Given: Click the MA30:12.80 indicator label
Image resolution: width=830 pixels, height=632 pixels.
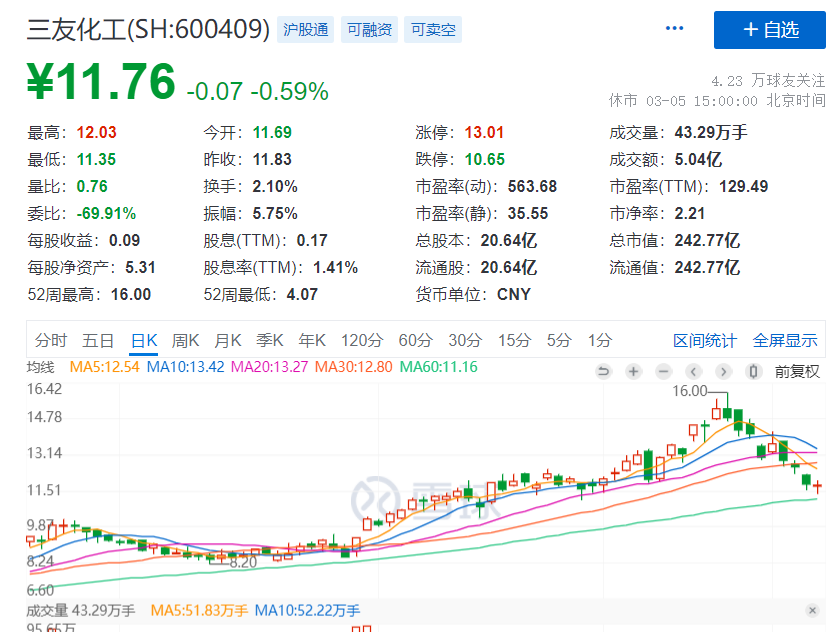Looking at the screenshot, I should pos(354,367).
